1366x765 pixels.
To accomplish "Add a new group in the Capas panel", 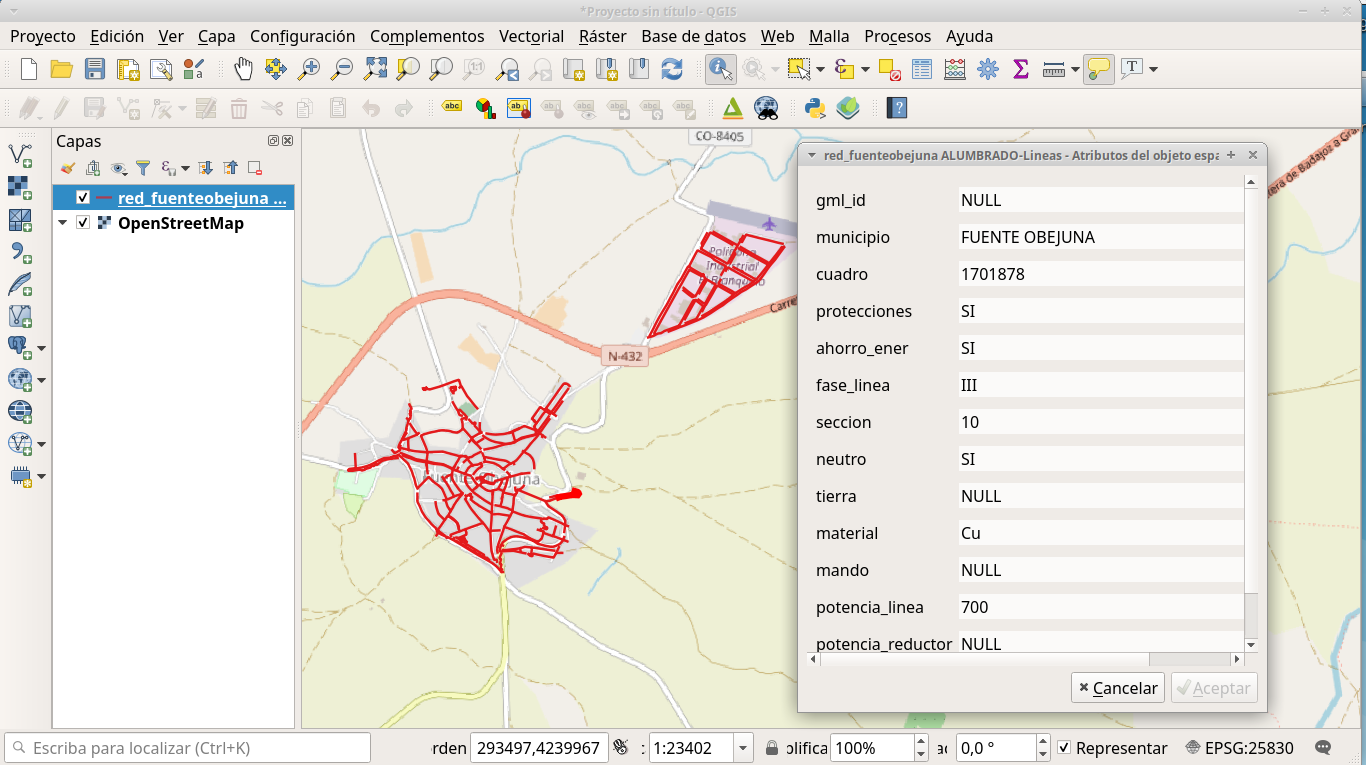I will point(92,167).
